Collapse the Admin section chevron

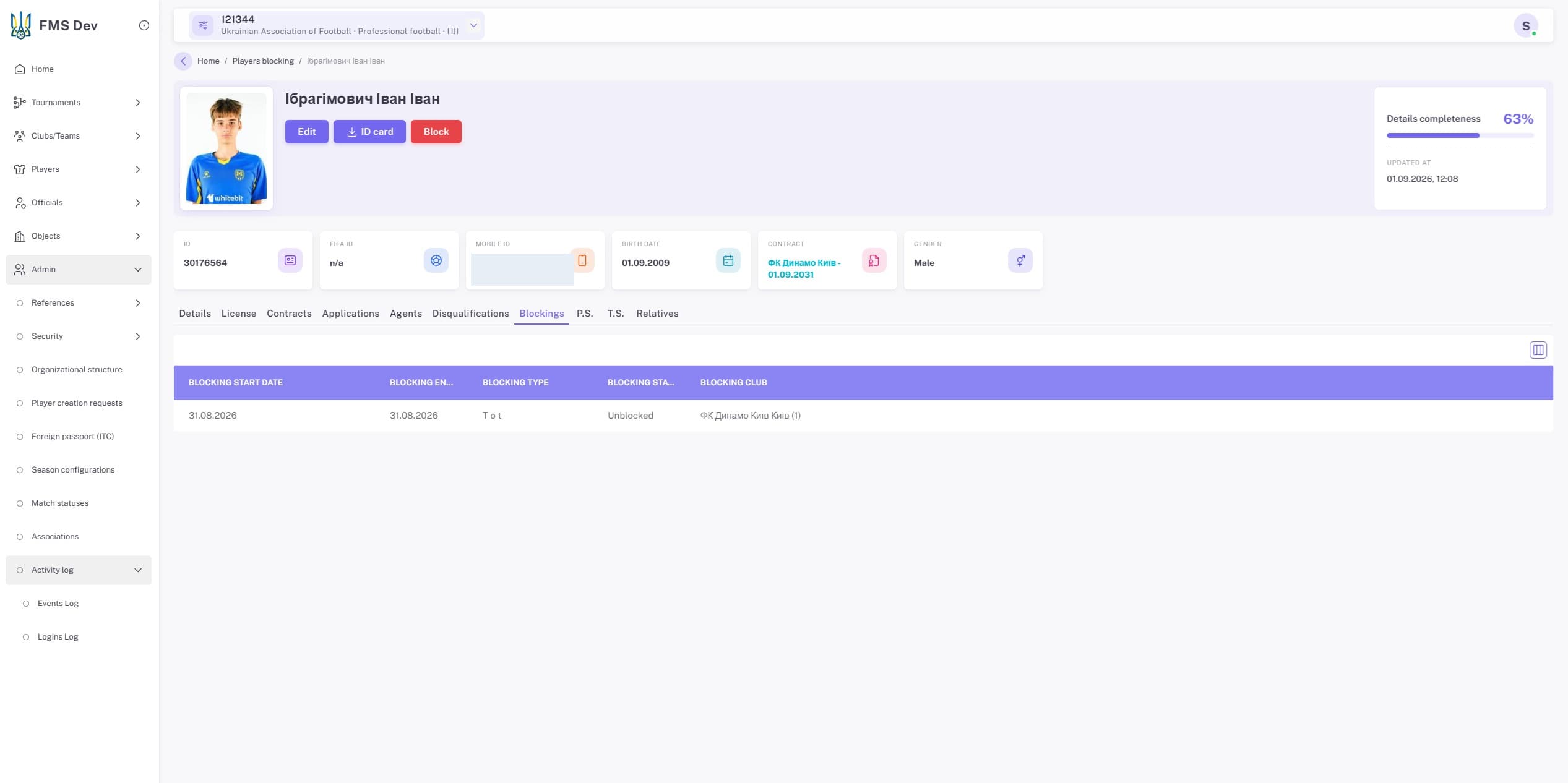[x=138, y=270]
